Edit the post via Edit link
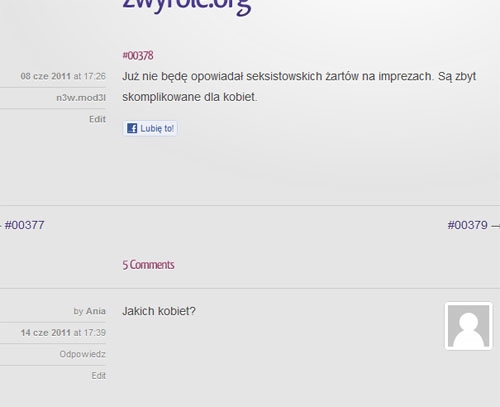 click(x=97, y=119)
